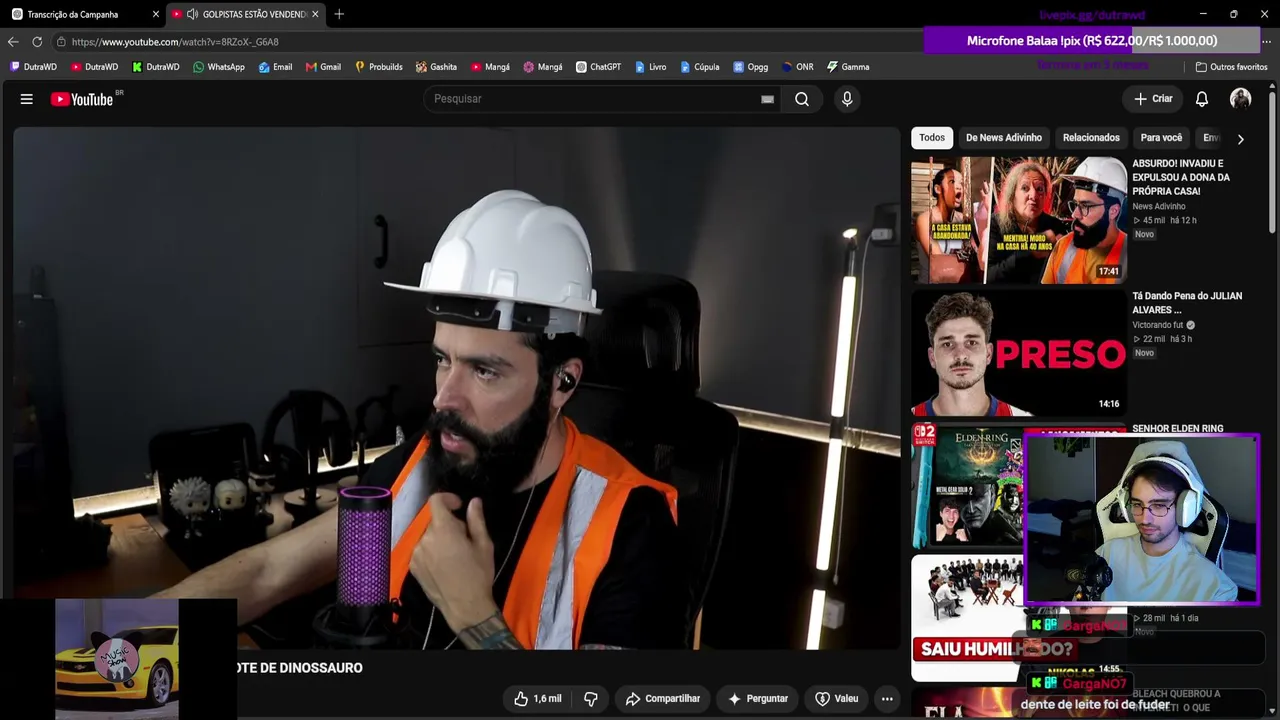
Task: Open the Gamma bookmark
Action: pos(847,67)
